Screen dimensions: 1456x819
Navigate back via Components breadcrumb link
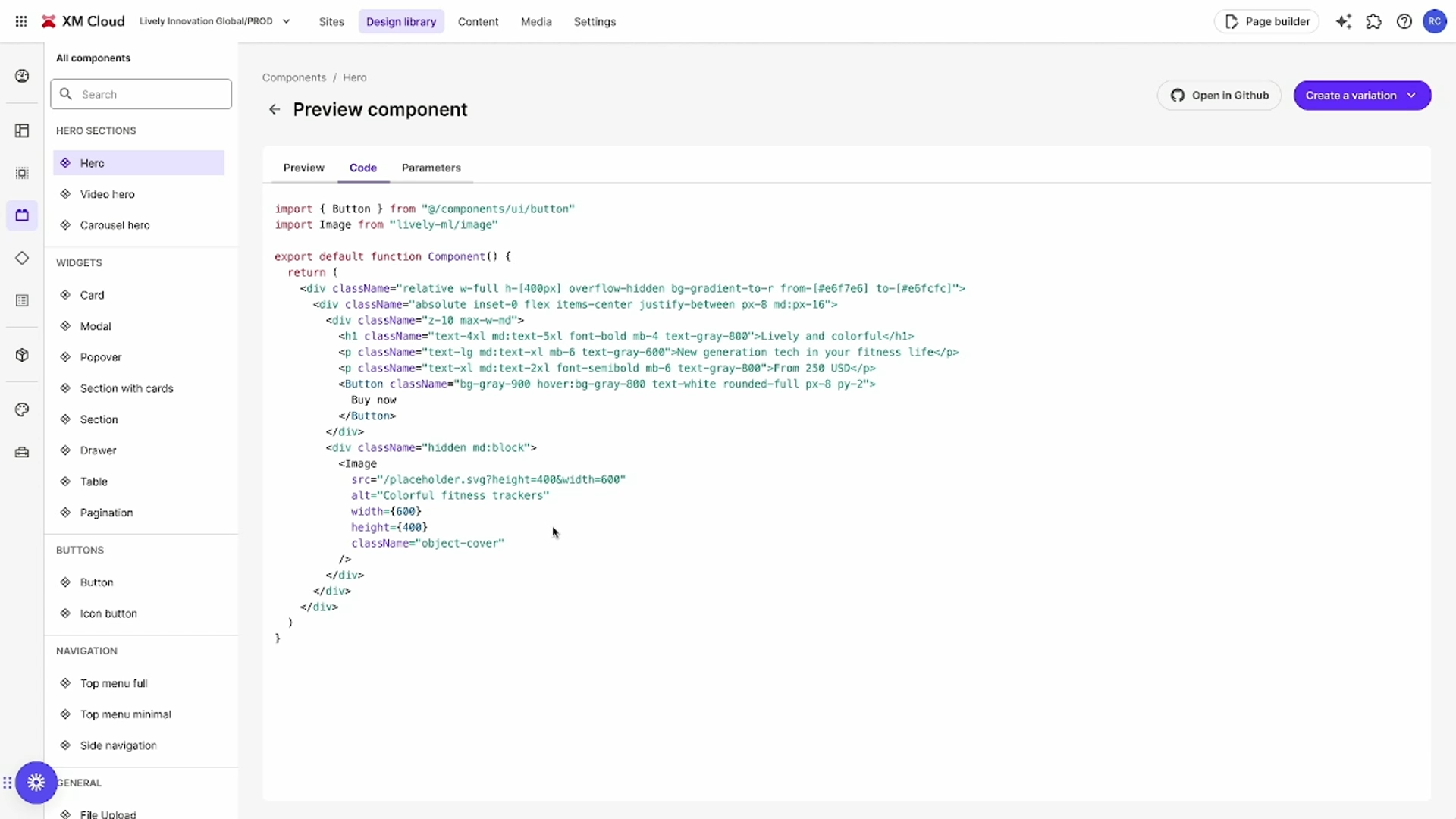pyautogui.click(x=293, y=77)
